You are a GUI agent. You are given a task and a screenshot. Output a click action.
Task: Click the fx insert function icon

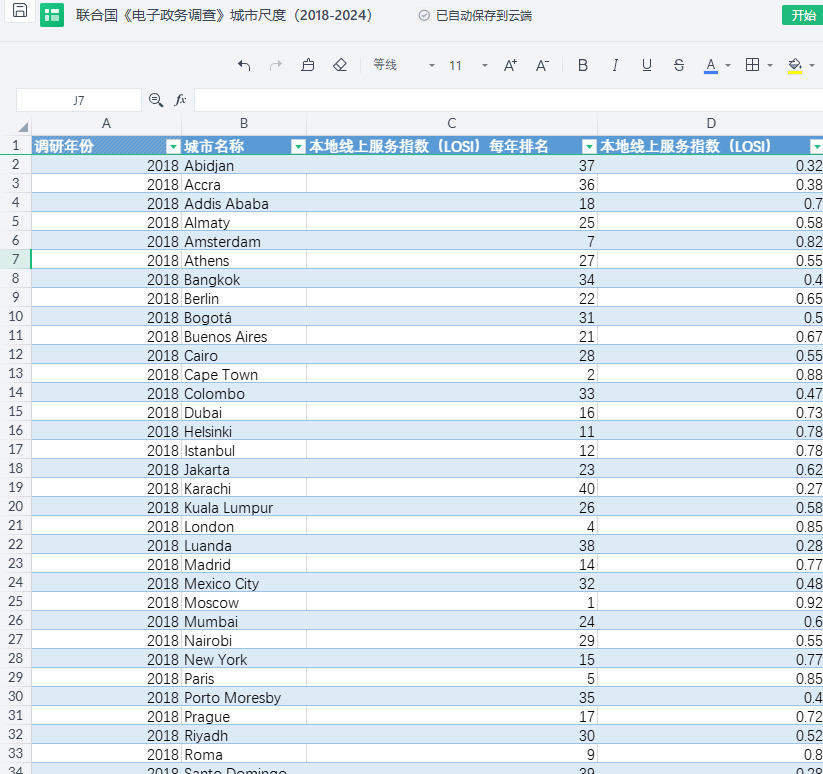pyautogui.click(x=180, y=100)
